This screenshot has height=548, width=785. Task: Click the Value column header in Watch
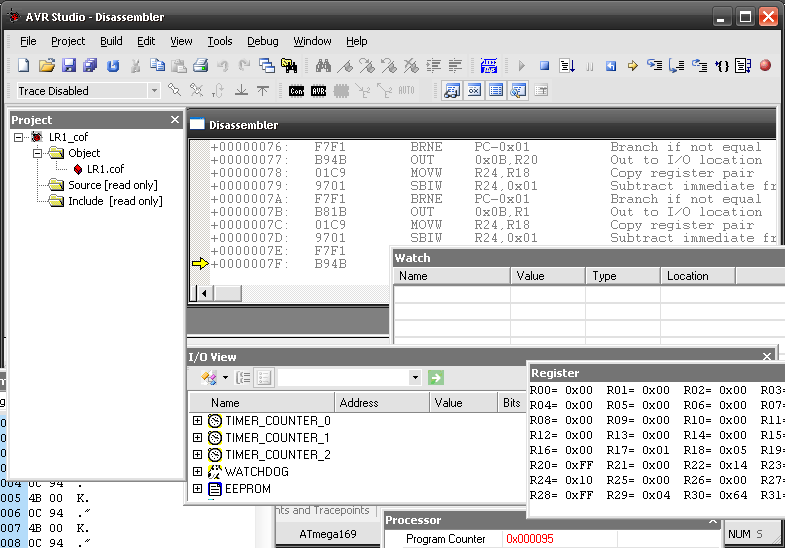pos(548,276)
